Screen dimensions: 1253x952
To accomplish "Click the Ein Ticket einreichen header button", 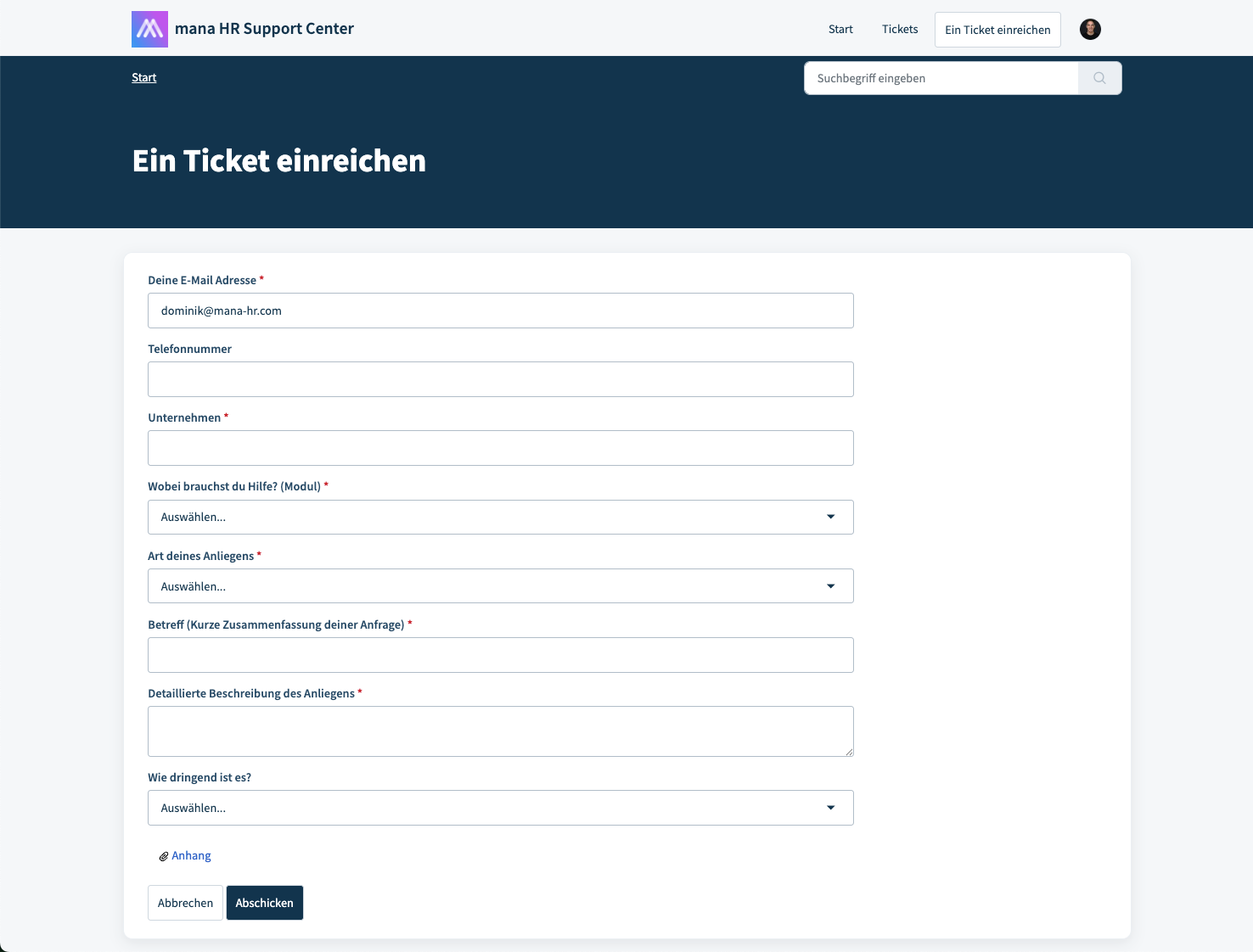I will [x=997, y=30].
